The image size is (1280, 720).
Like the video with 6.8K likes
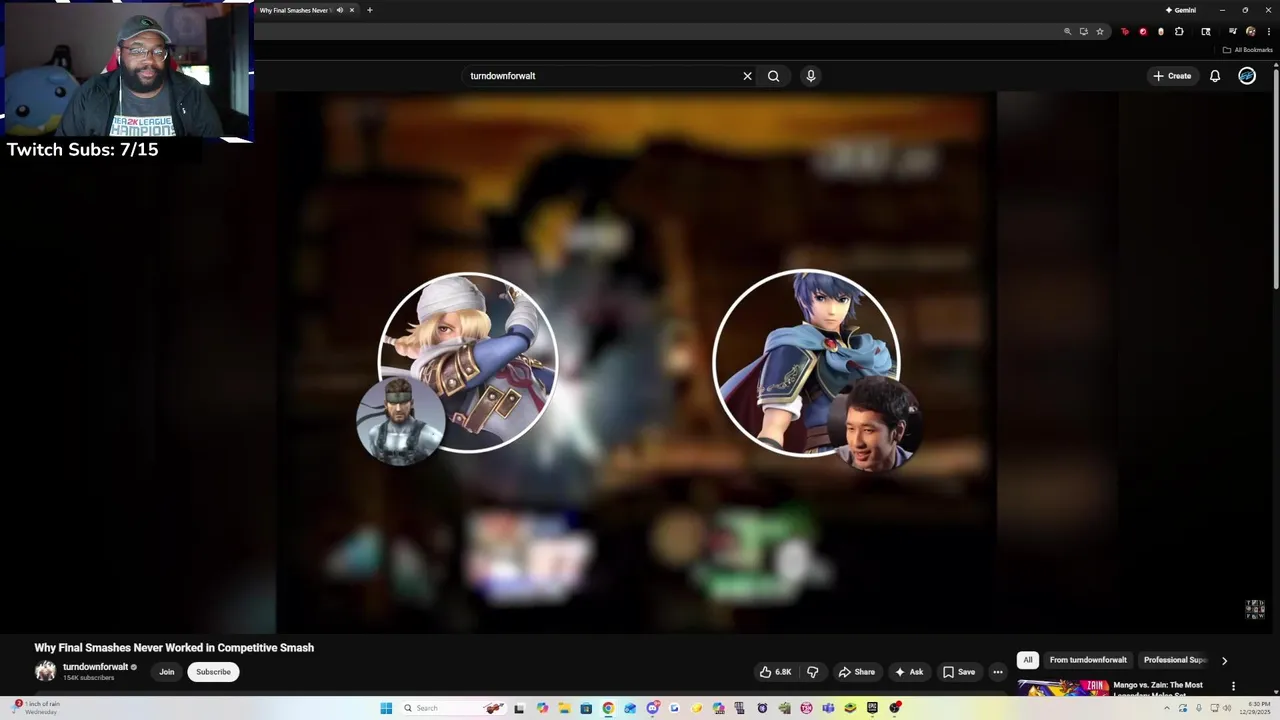(775, 672)
